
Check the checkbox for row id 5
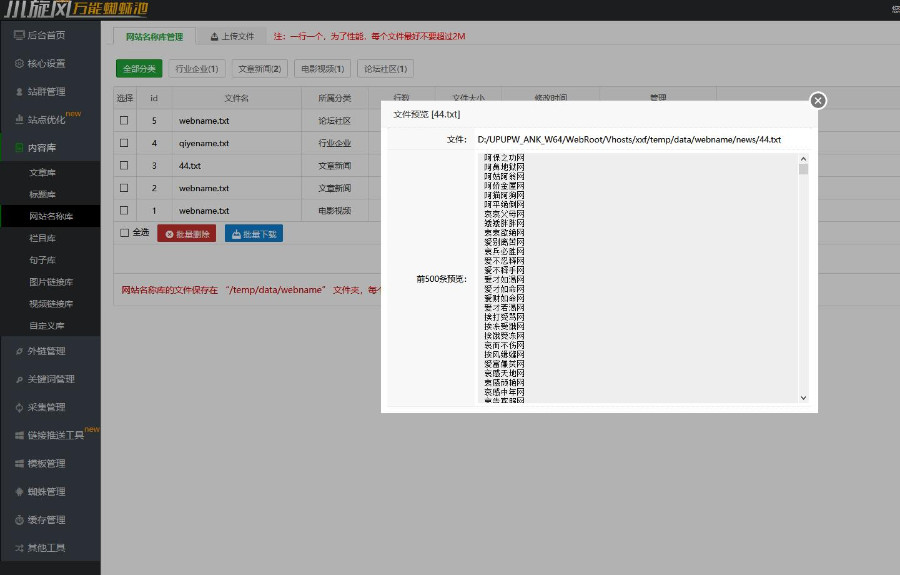124,120
